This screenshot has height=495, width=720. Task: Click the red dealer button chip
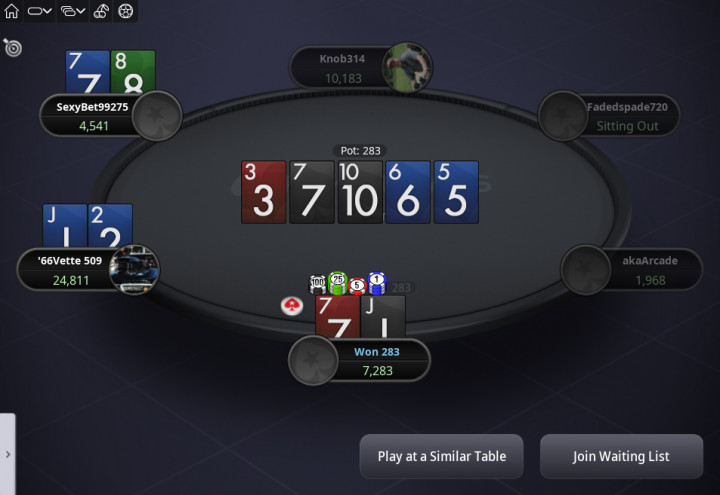(292, 306)
